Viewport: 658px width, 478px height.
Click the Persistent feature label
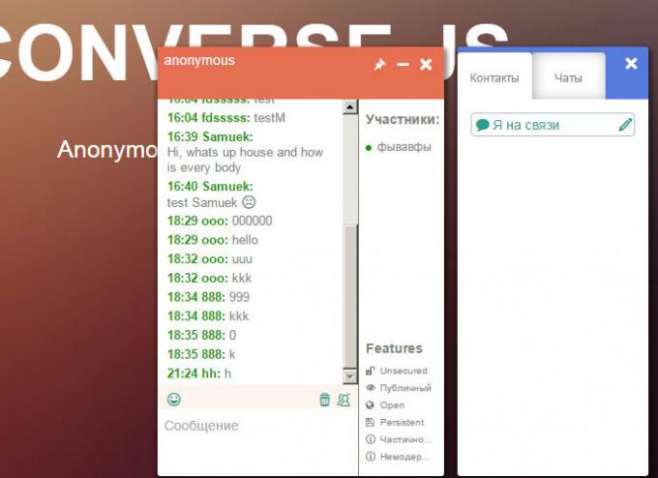(x=402, y=423)
